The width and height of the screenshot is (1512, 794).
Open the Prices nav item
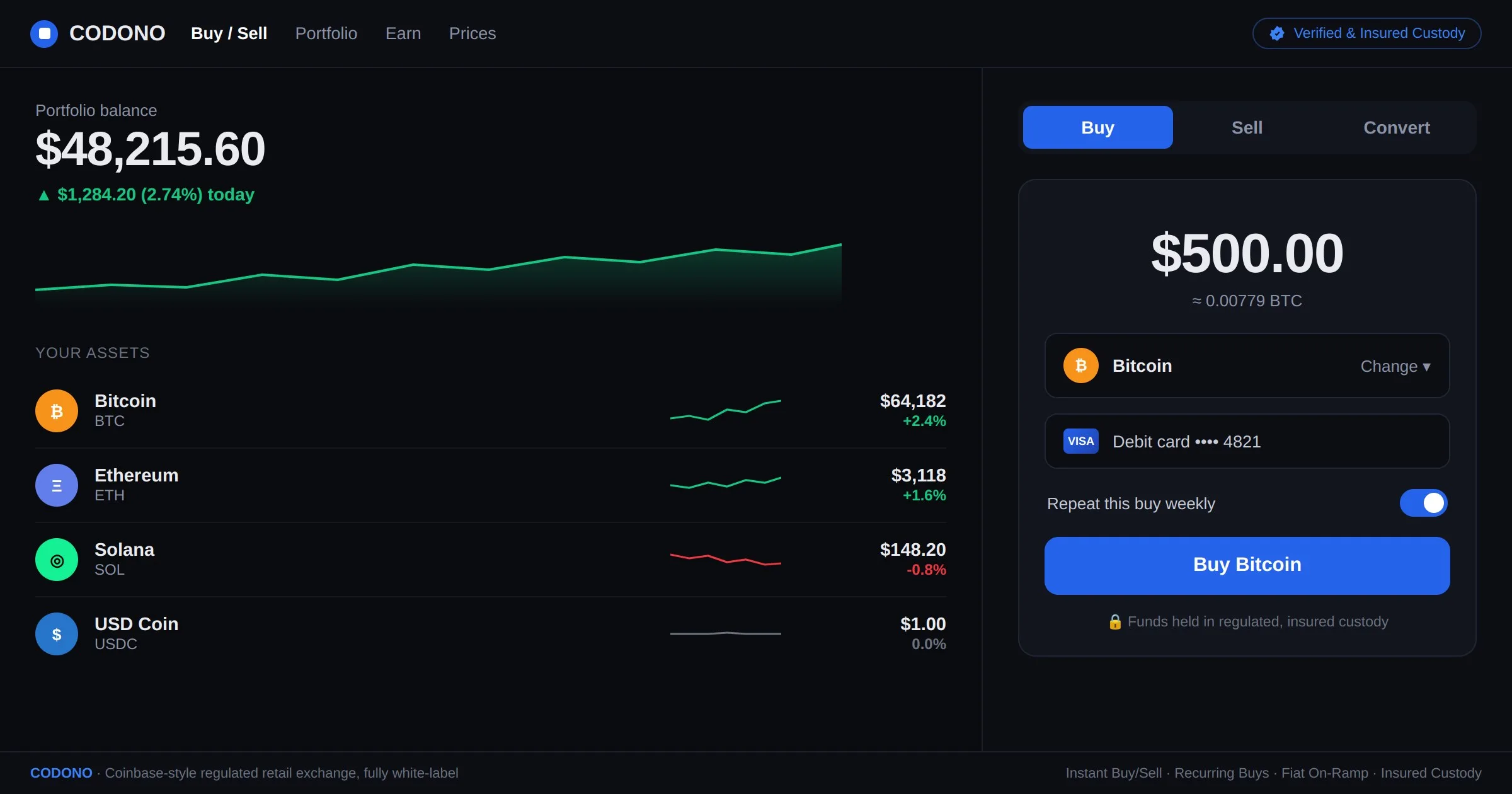pos(472,33)
